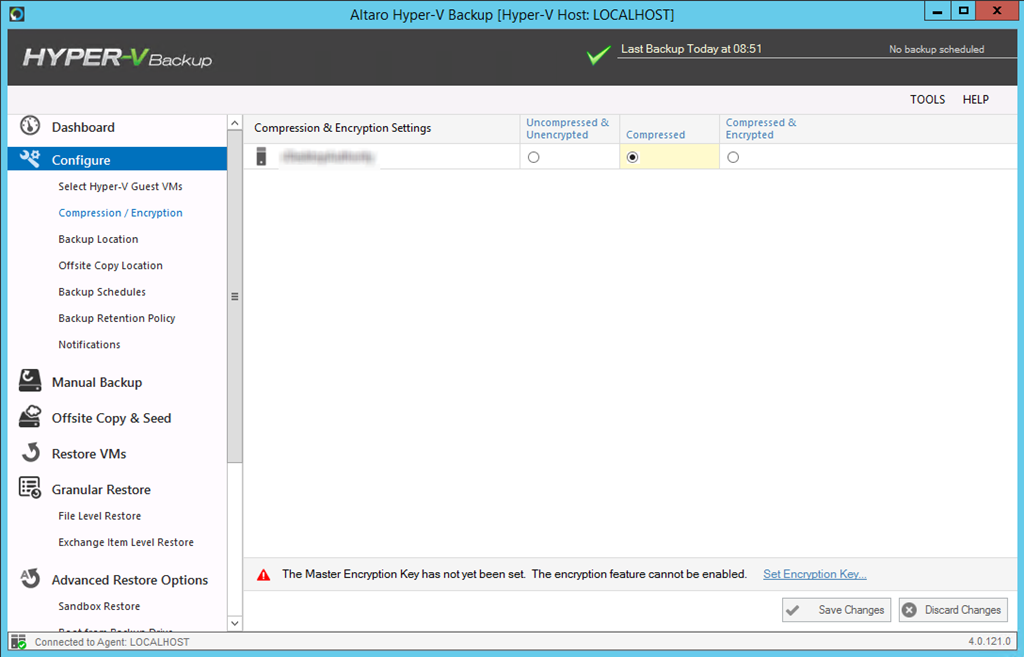Click Uncompressed & Unencrypted column header

(x=568, y=129)
